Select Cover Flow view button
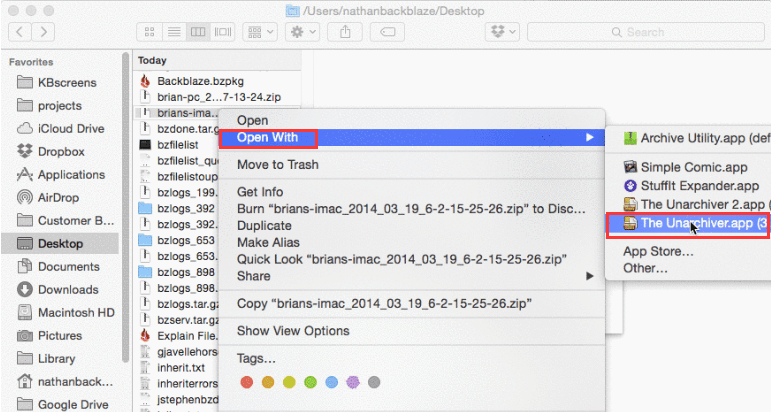771x412 pixels. coord(223,32)
